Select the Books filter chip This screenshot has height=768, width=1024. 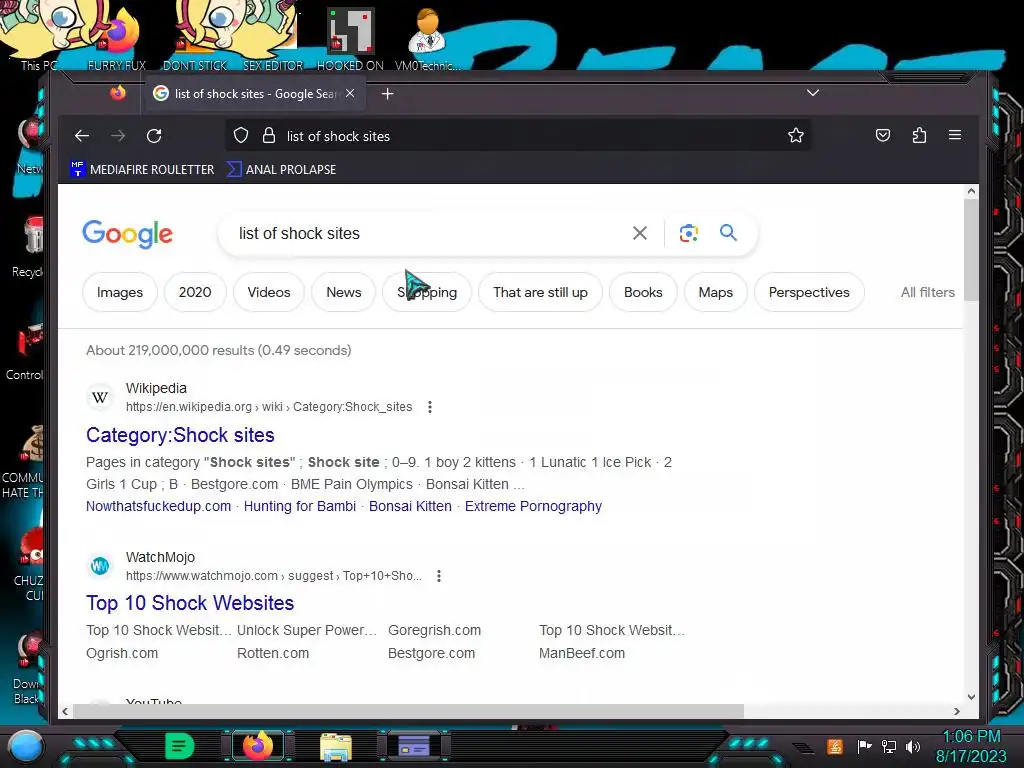pyautogui.click(x=643, y=292)
